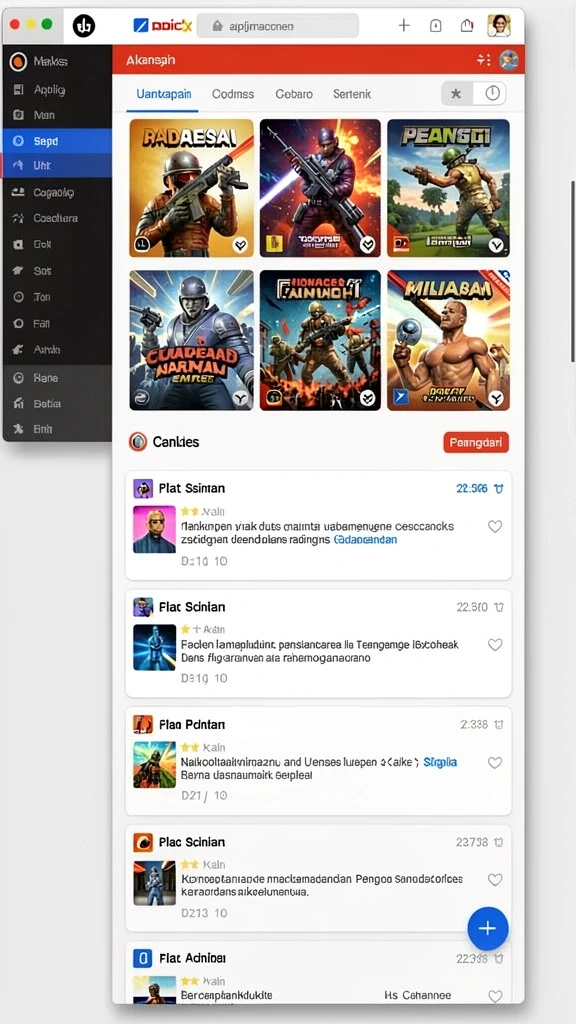Screen dimensions: 576x1024
Task: Open the purple space soldier game thumbnail
Action: [320, 187]
